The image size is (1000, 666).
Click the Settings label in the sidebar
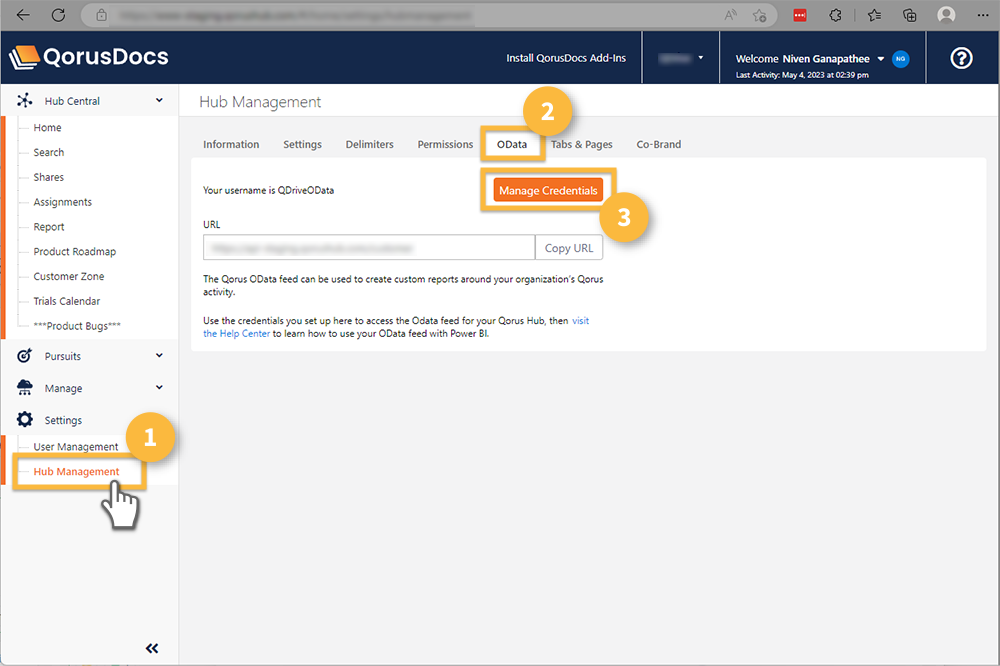coord(63,420)
